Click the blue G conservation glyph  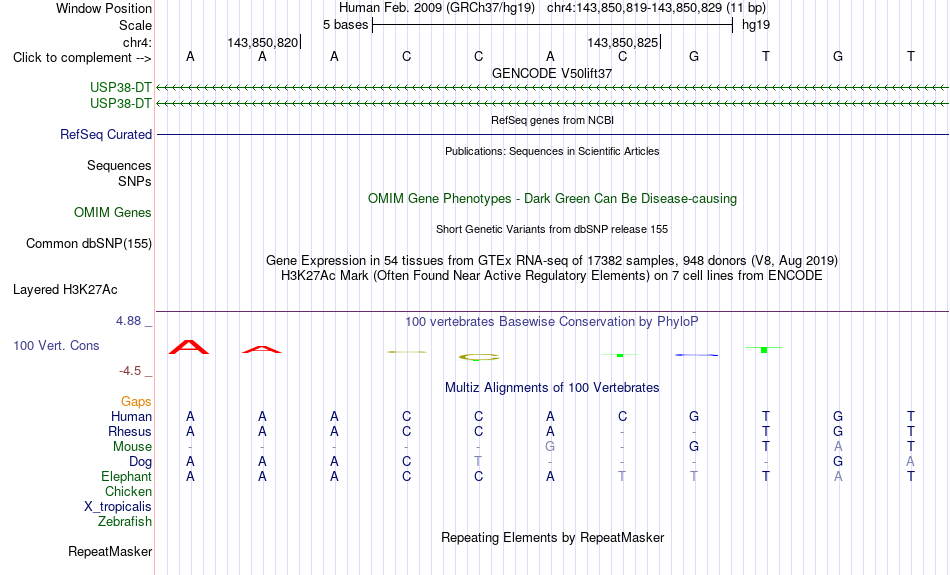tap(697, 355)
